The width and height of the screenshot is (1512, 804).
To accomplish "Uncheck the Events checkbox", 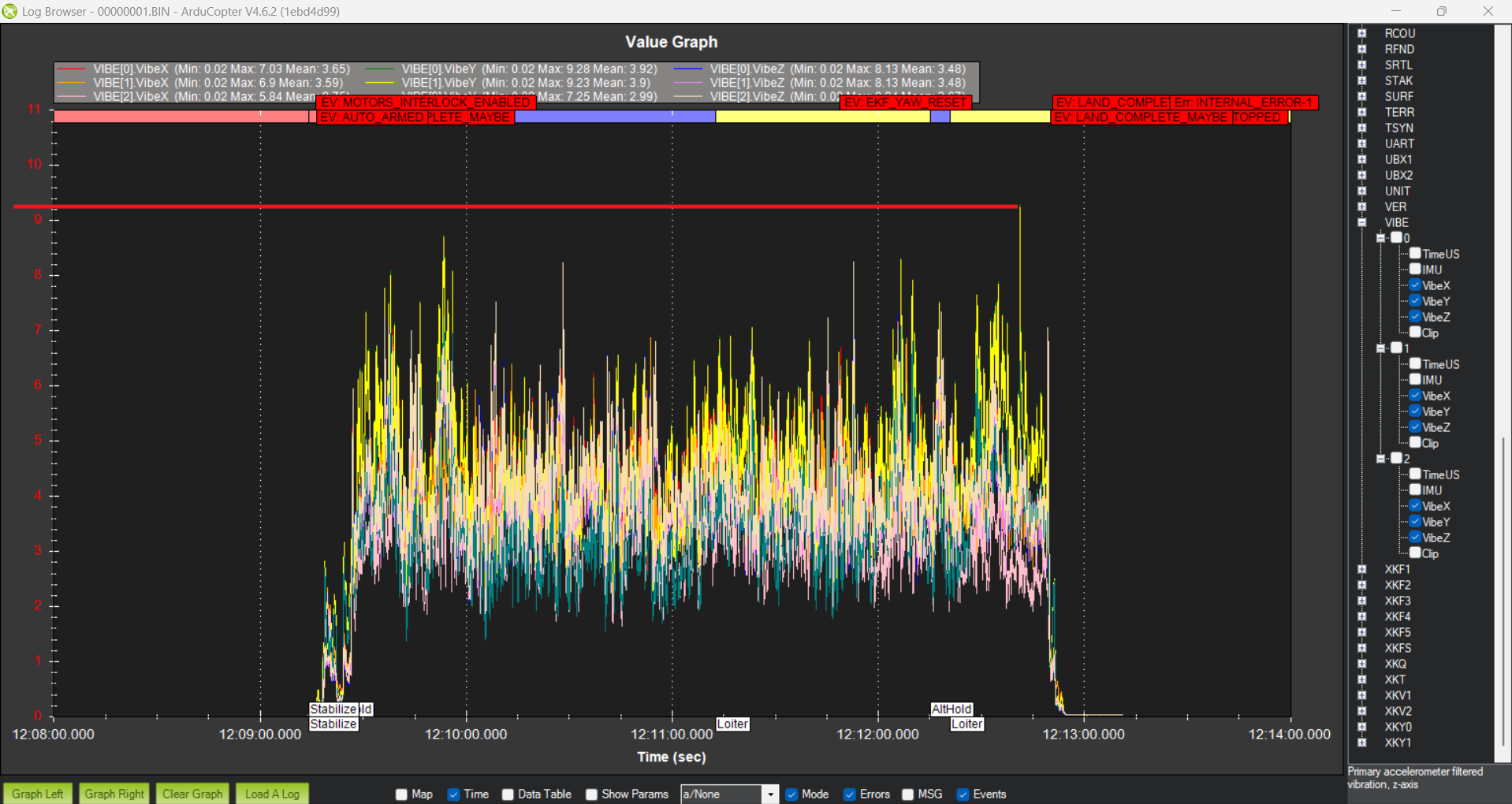I will [x=963, y=795].
